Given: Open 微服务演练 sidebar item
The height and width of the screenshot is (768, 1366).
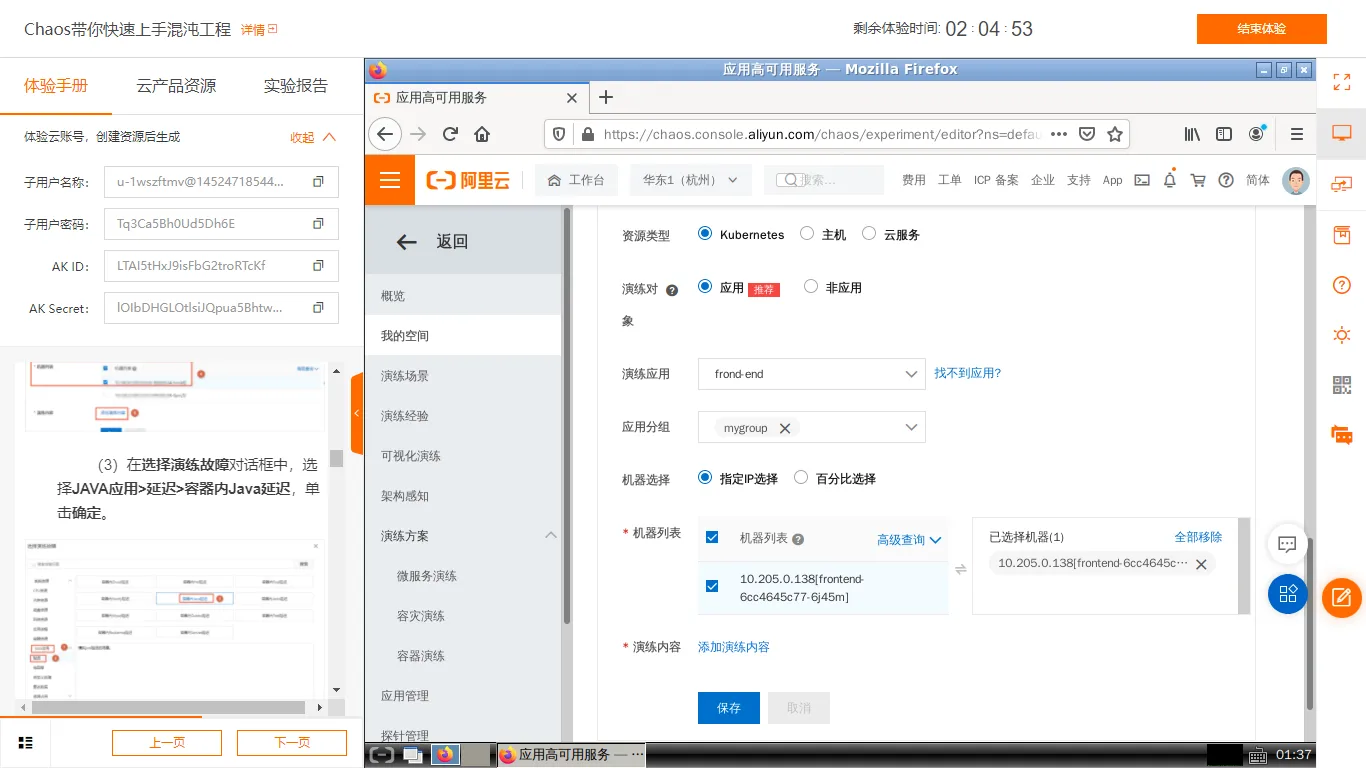Looking at the screenshot, I should [x=463, y=576].
